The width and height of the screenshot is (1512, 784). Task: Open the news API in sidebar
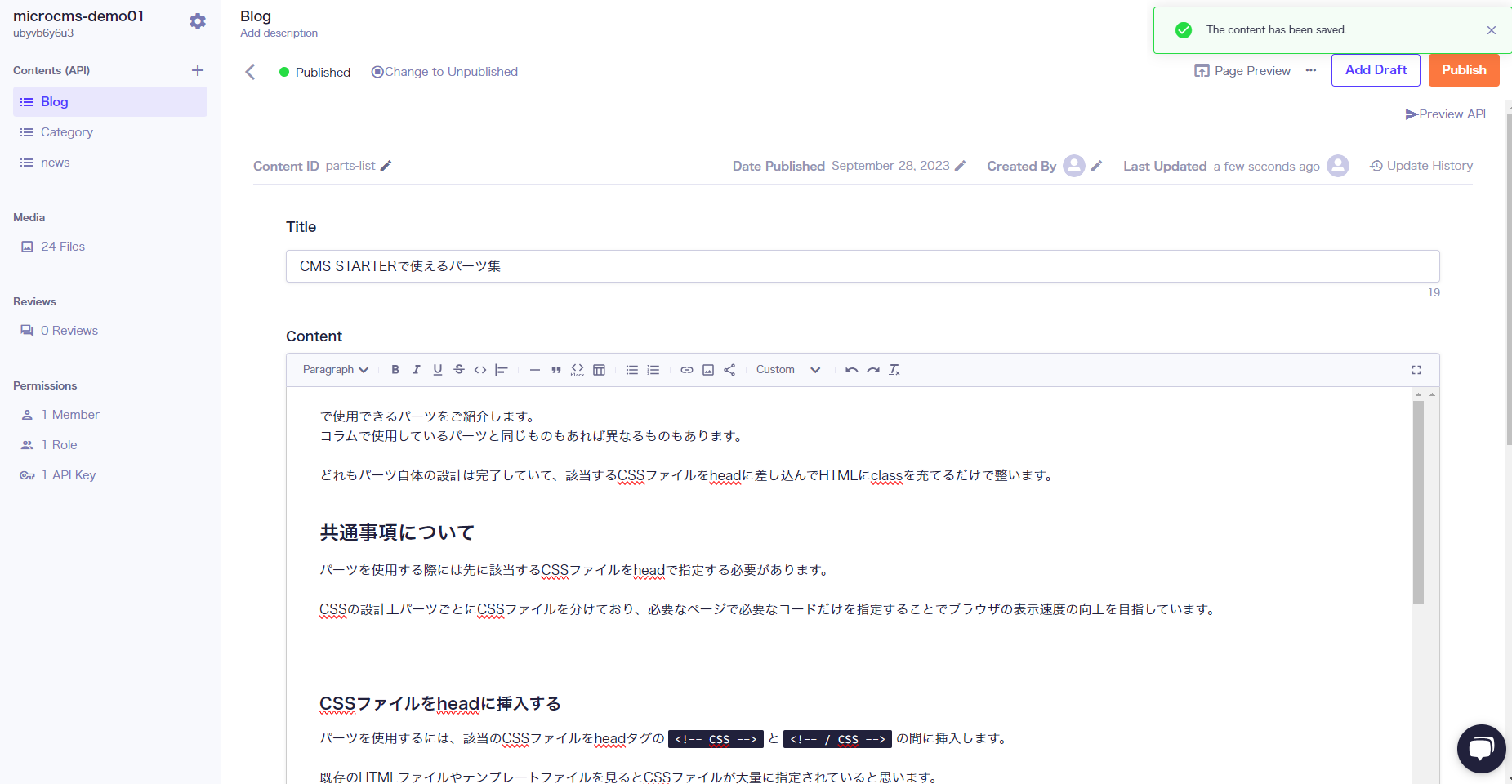pos(56,163)
